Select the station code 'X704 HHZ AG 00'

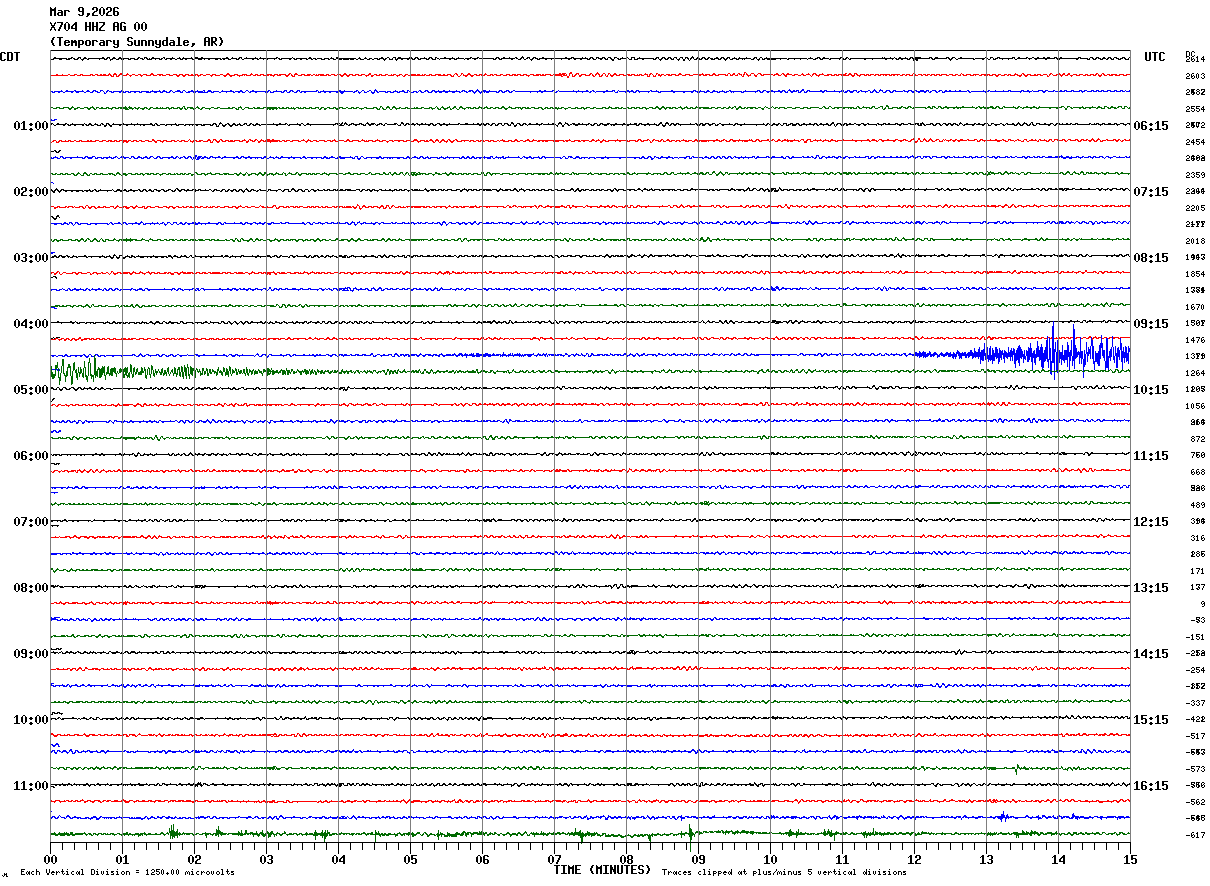98,27
